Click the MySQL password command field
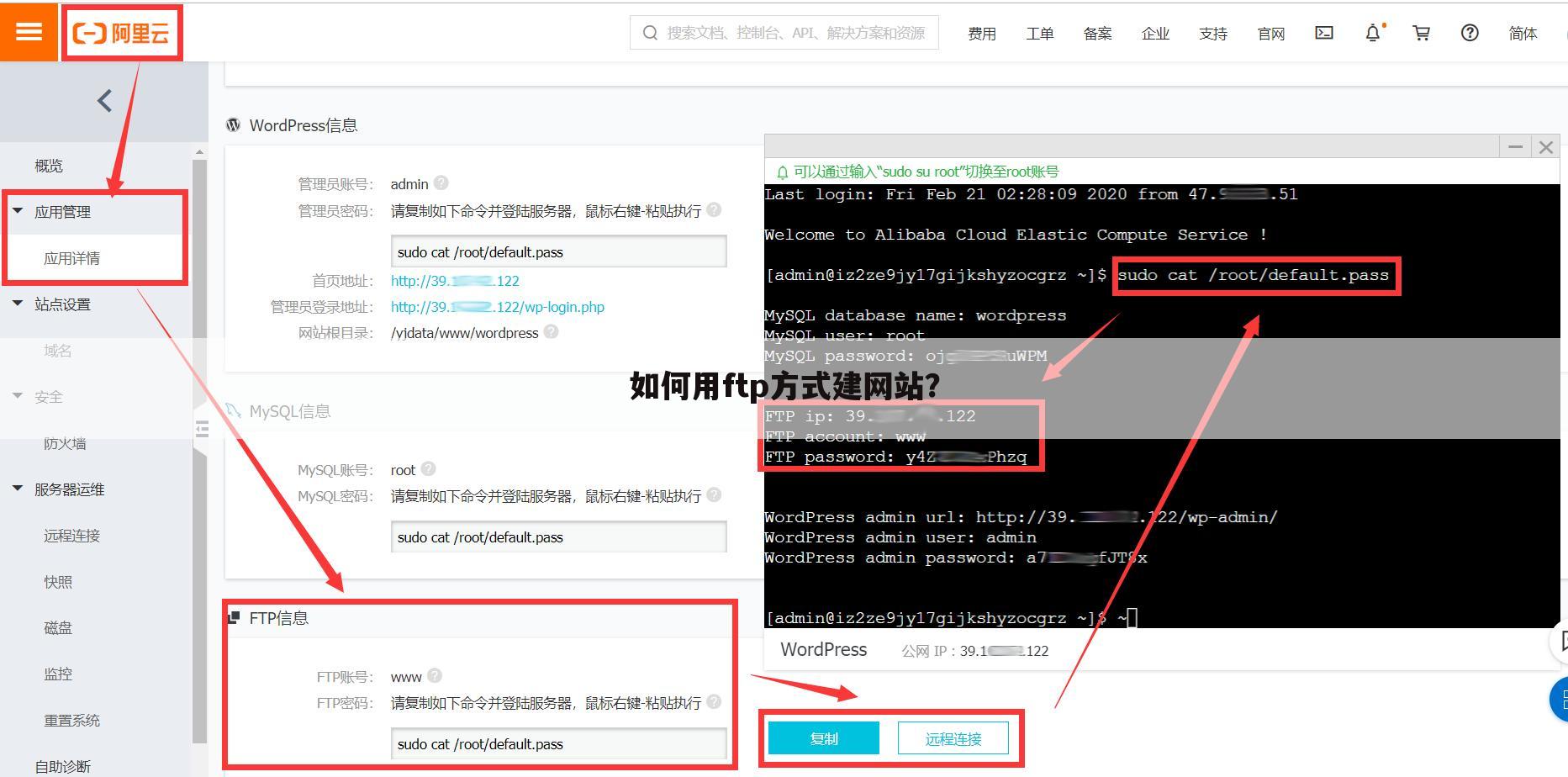Screen dimensions: 1568x777 coord(558,537)
